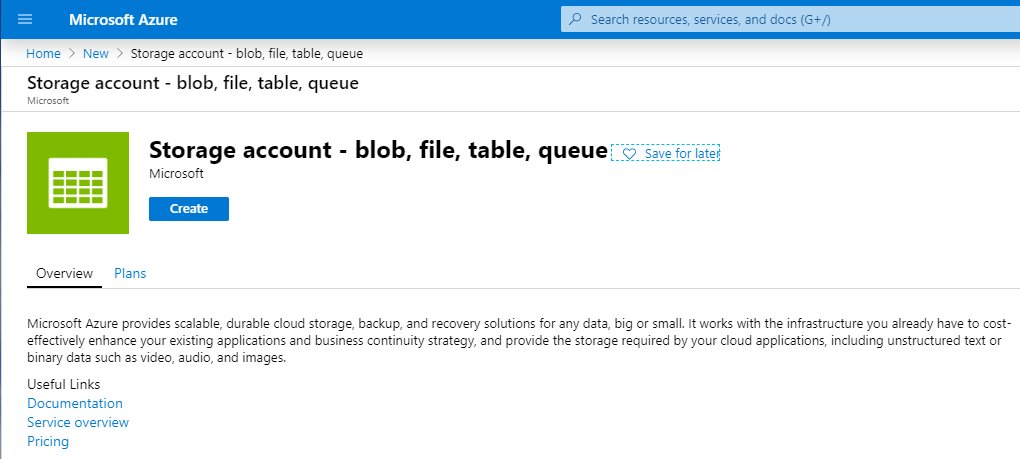Switch to the Overview tab

[64, 273]
